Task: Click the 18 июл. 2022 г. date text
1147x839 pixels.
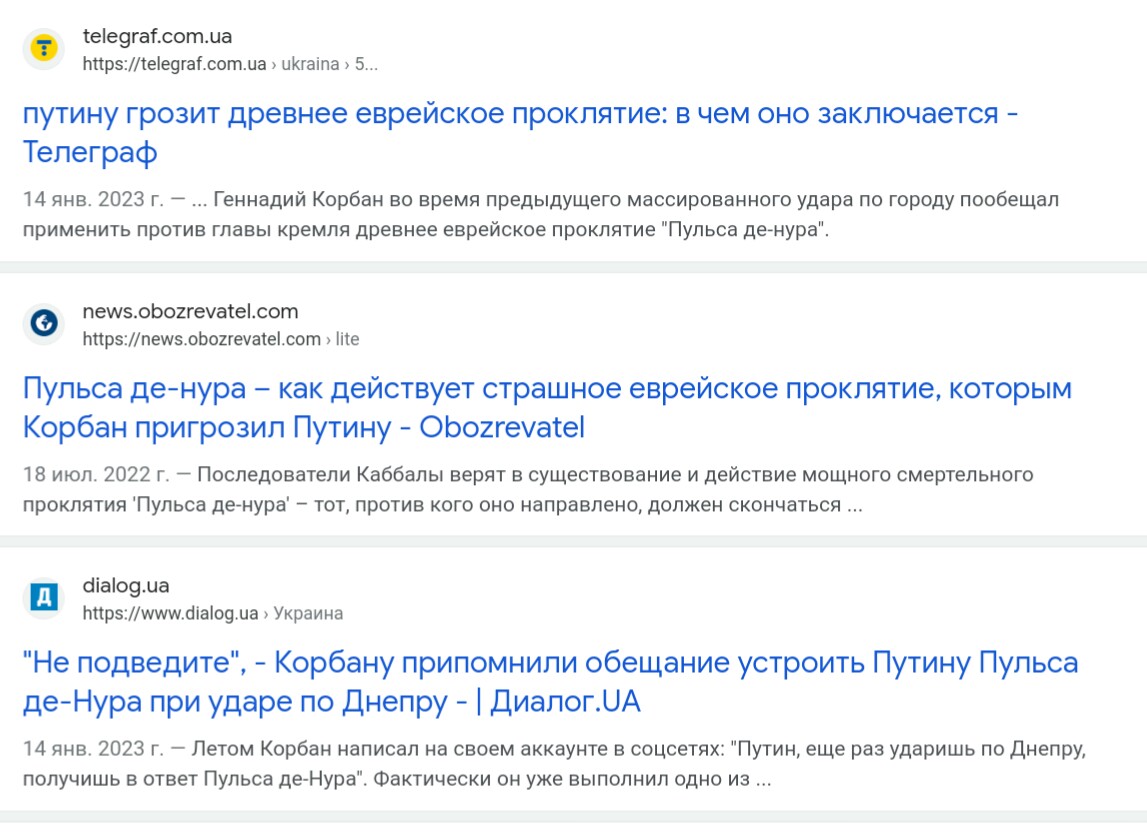Action: coord(96,475)
